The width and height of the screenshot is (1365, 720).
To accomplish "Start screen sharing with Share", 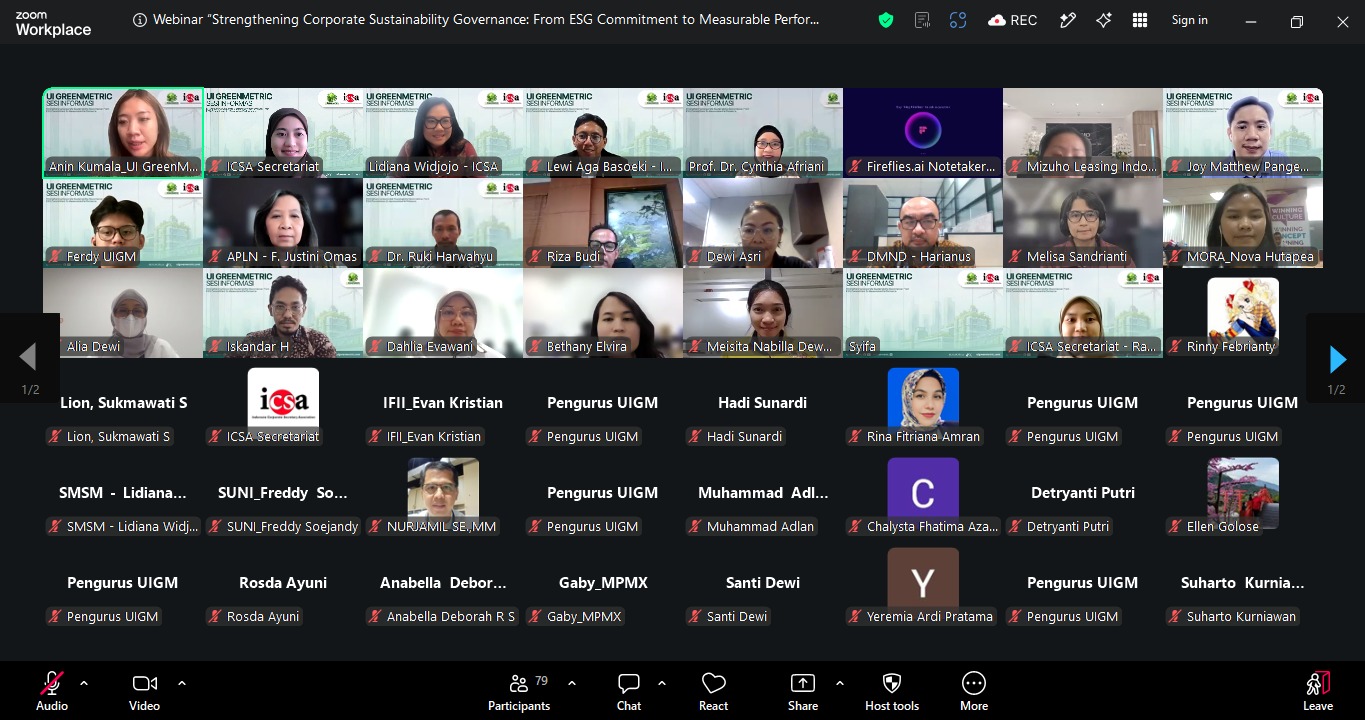I will (x=803, y=691).
